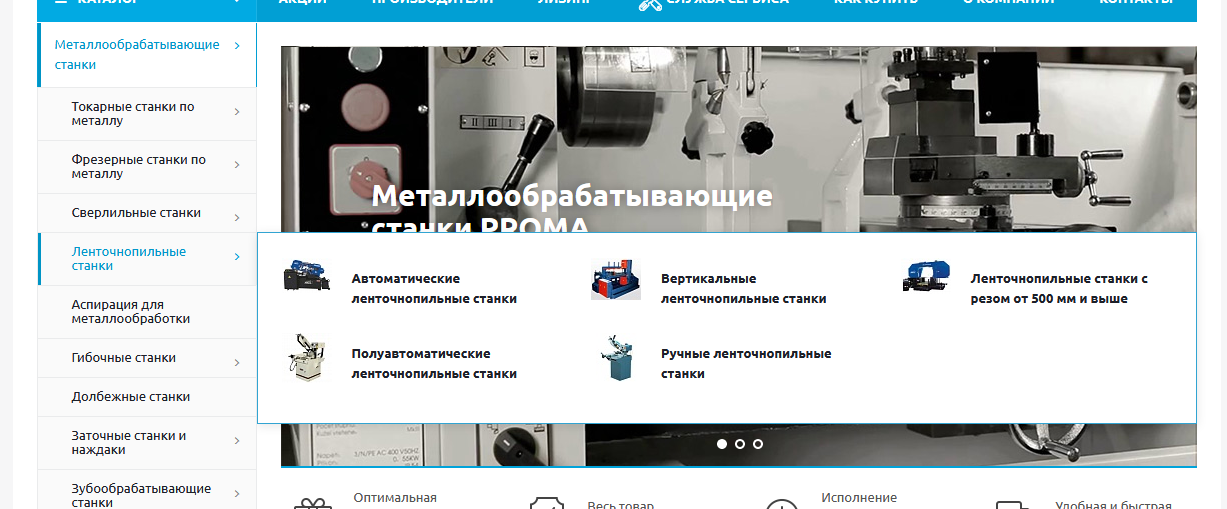Open the Как купить menu item
1227x509 pixels.
point(876,3)
